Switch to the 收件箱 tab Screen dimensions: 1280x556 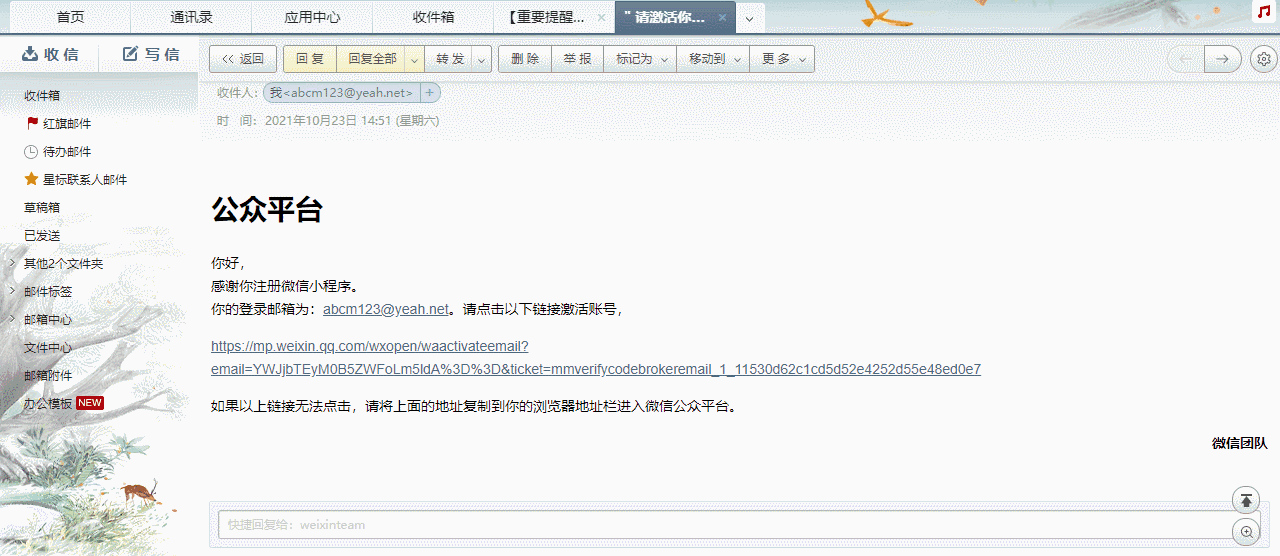433,18
